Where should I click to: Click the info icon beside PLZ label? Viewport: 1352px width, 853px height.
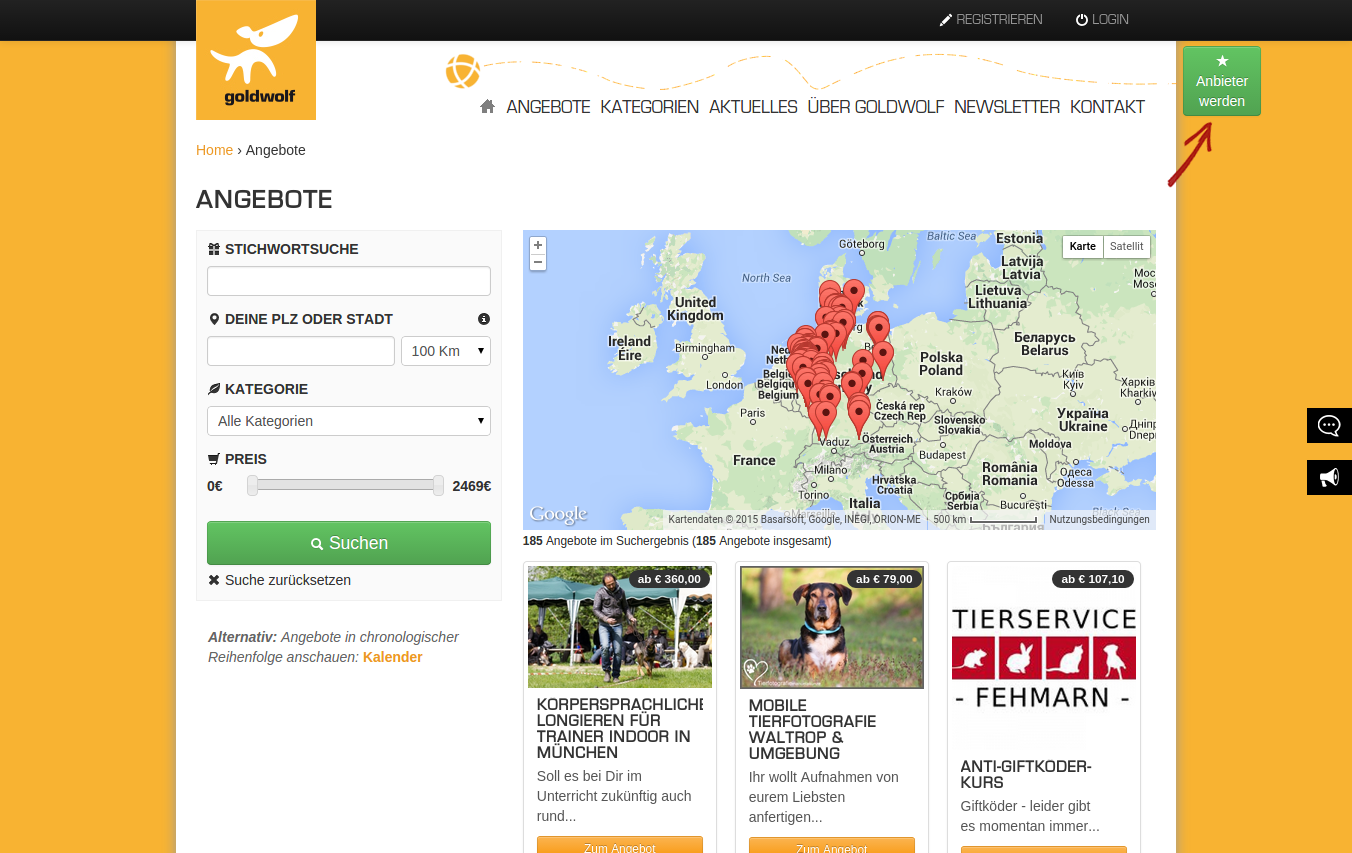[x=484, y=319]
